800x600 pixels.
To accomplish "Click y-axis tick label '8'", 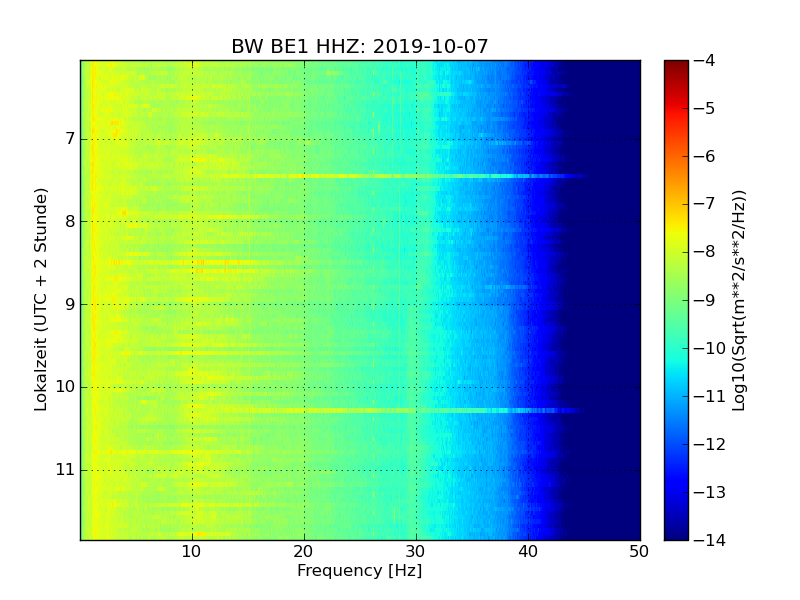I will 70,221.
